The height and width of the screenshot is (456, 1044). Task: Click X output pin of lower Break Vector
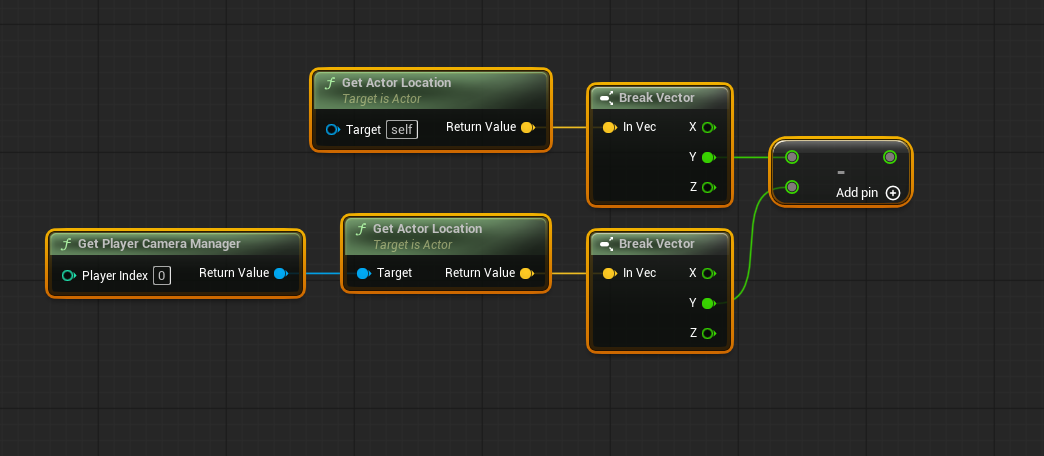coord(708,273)
